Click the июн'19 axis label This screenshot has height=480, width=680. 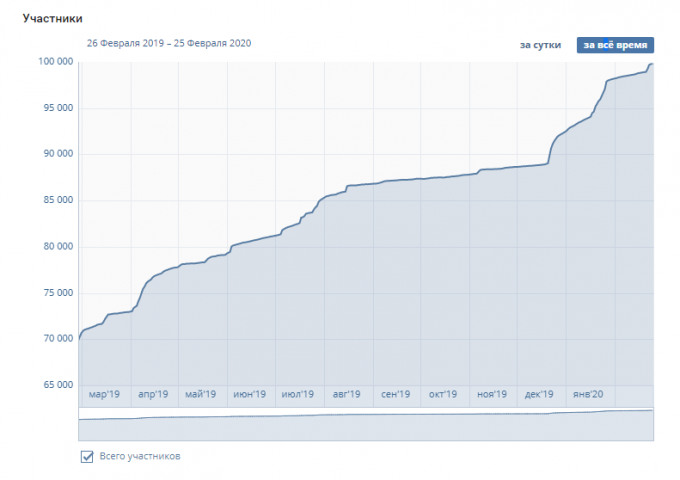(249, 395)
